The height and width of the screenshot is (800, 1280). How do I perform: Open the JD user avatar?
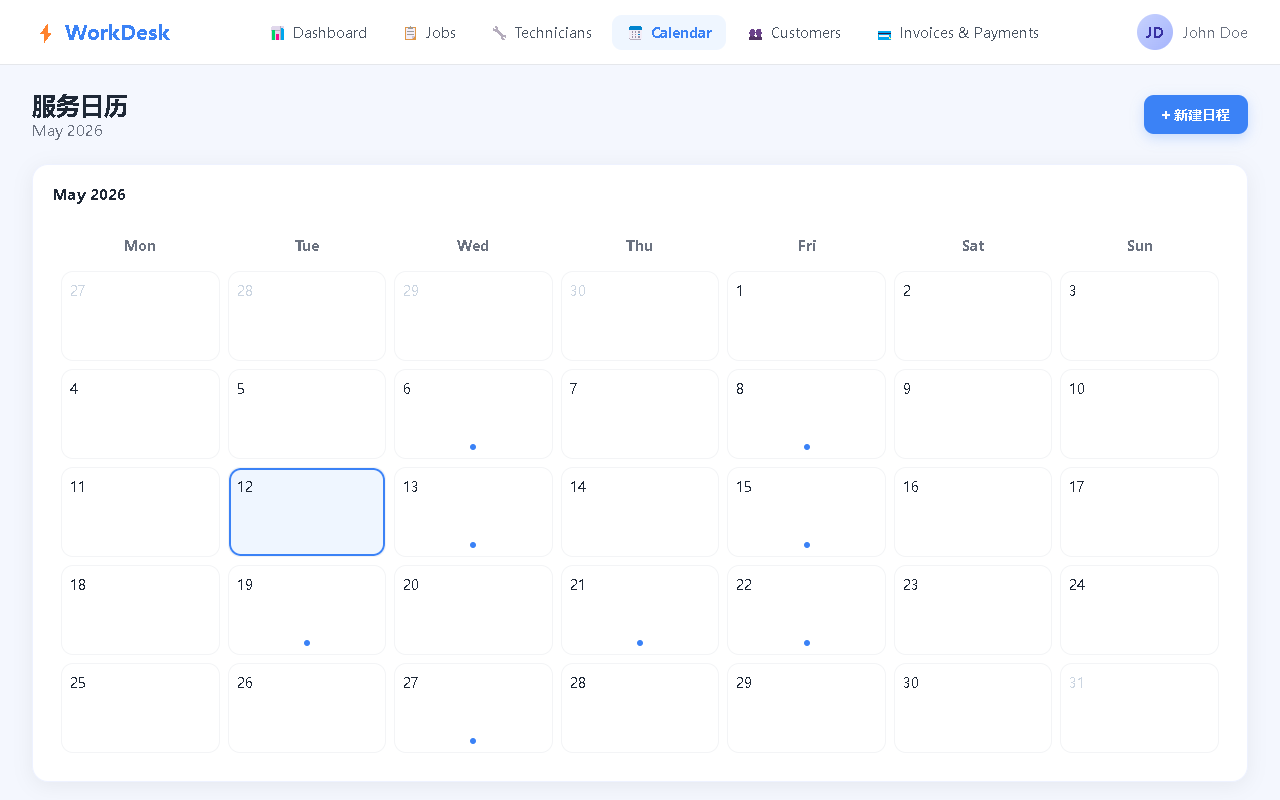pos(1155,32)
